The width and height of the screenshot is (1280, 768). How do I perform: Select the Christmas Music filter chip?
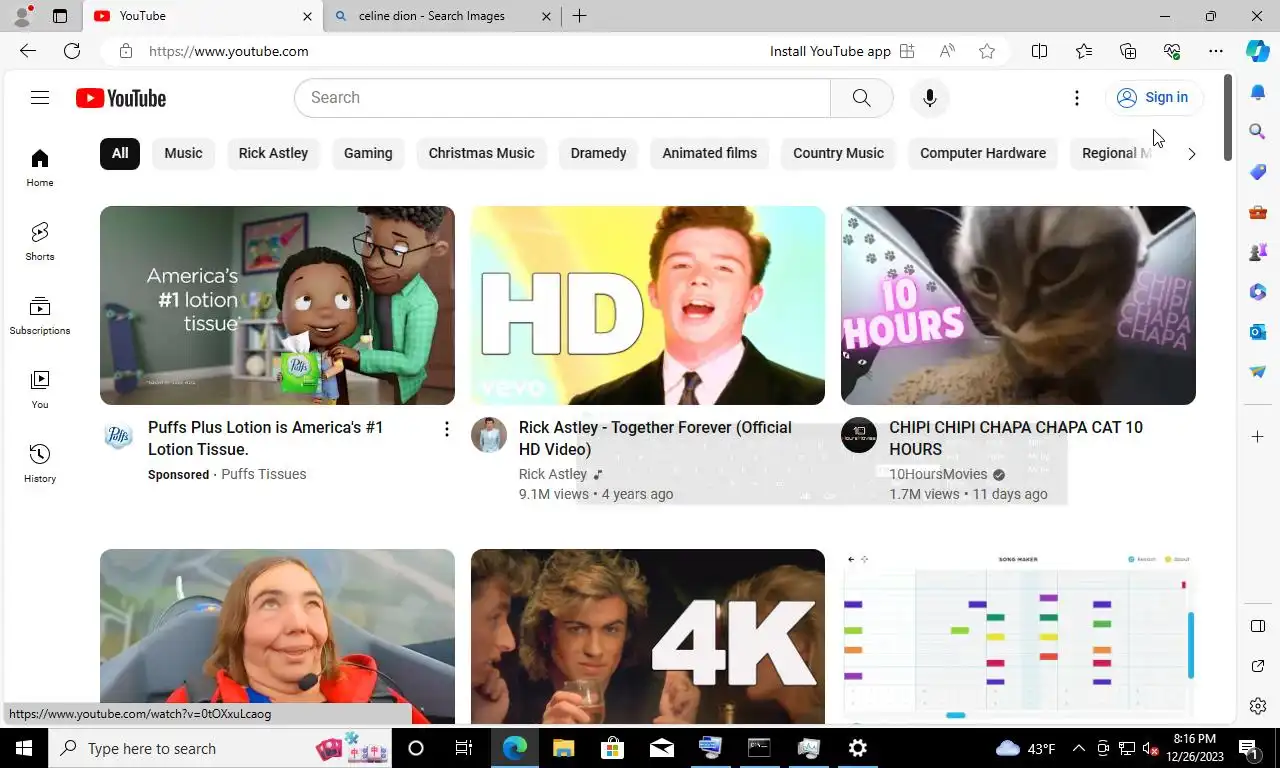coord(481,153)
